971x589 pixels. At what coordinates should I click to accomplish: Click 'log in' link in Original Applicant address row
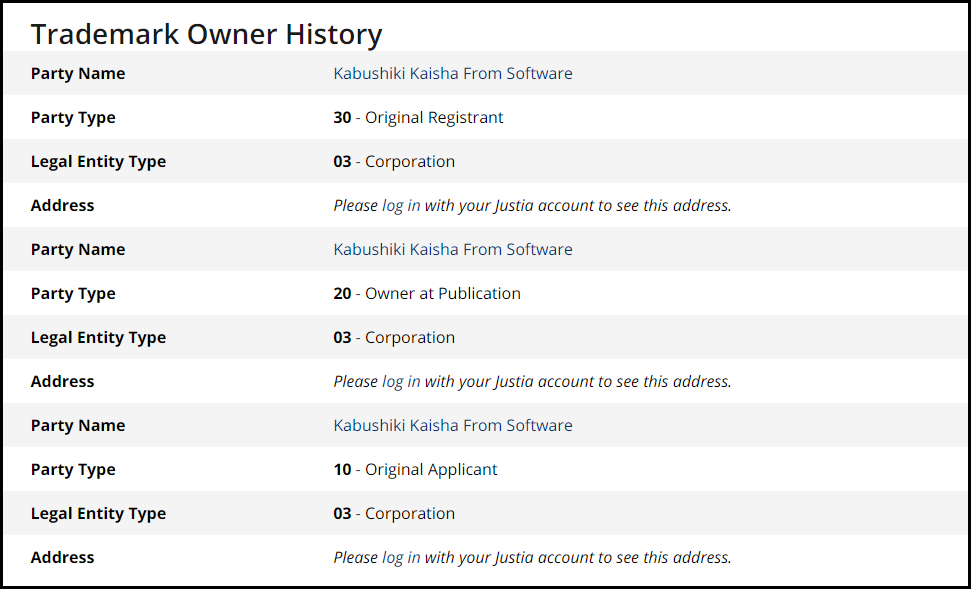click(x=401, y=557)
